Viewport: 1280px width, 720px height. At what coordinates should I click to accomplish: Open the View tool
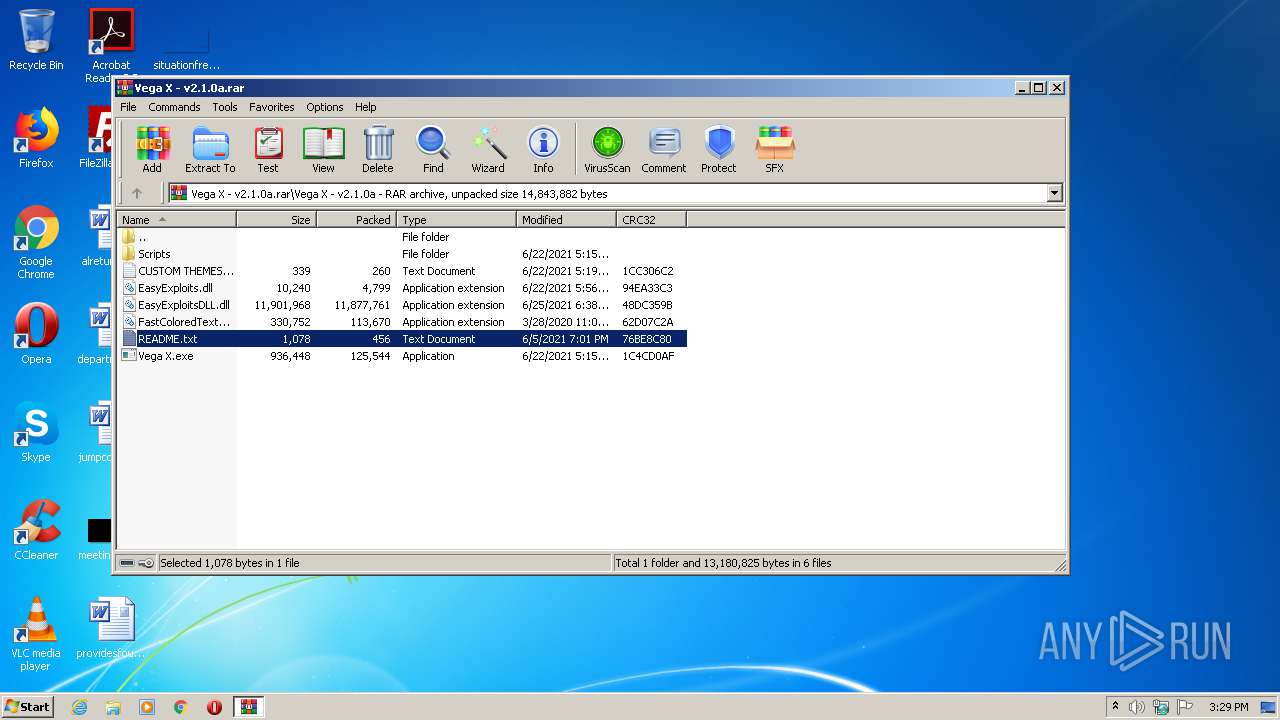pos(323,149)
